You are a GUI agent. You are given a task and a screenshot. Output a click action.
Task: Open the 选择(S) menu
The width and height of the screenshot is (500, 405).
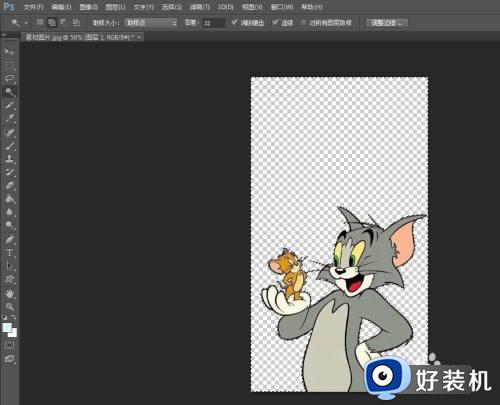172,7
